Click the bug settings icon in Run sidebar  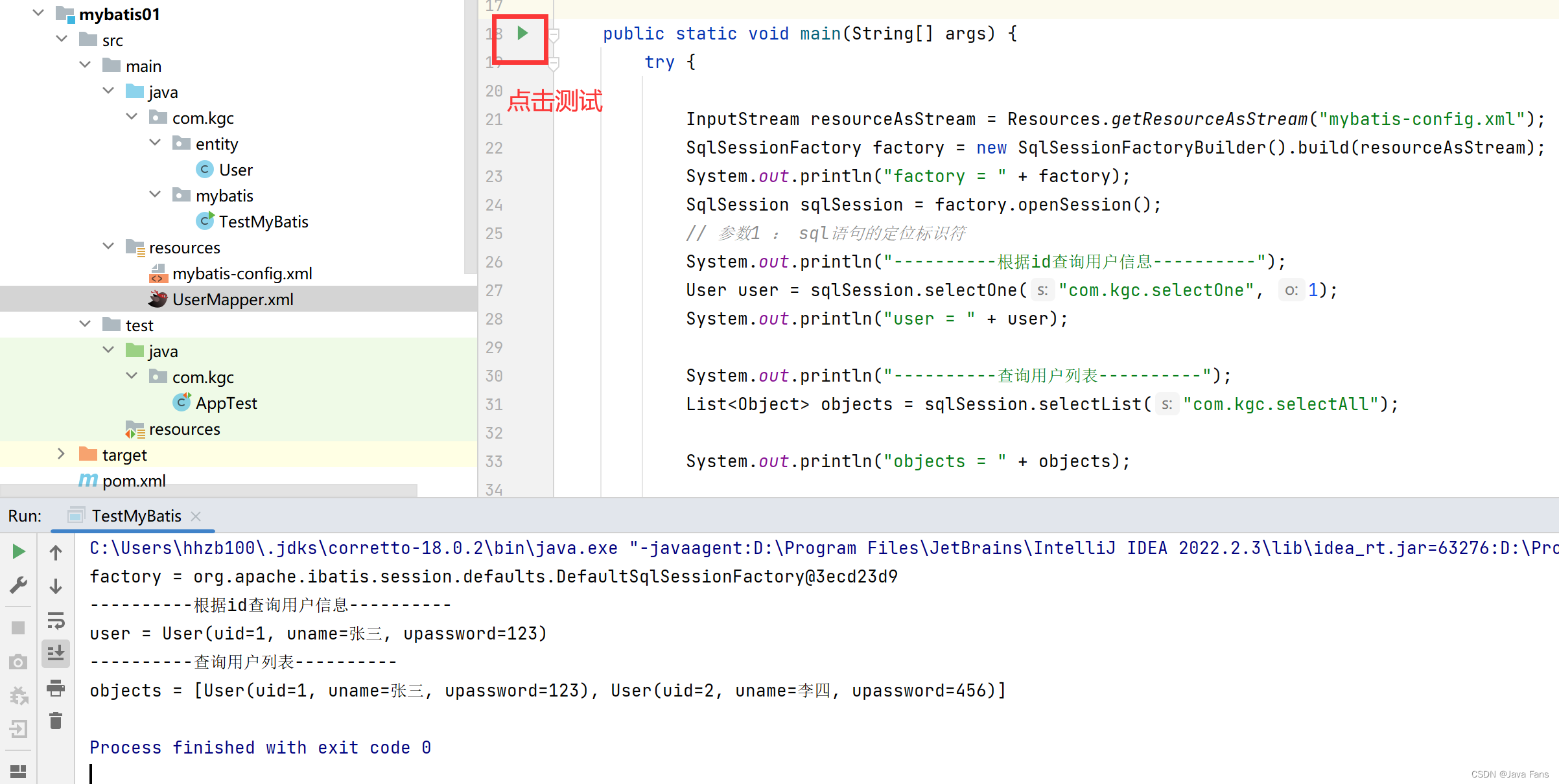point(19,695)
